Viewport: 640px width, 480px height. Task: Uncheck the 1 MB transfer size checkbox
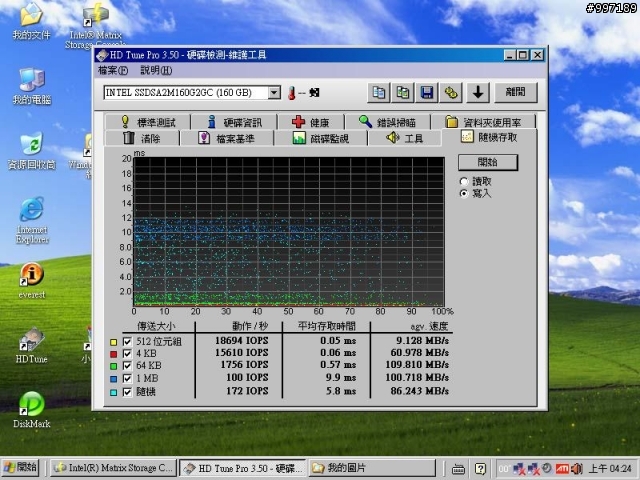pos(127,378)
